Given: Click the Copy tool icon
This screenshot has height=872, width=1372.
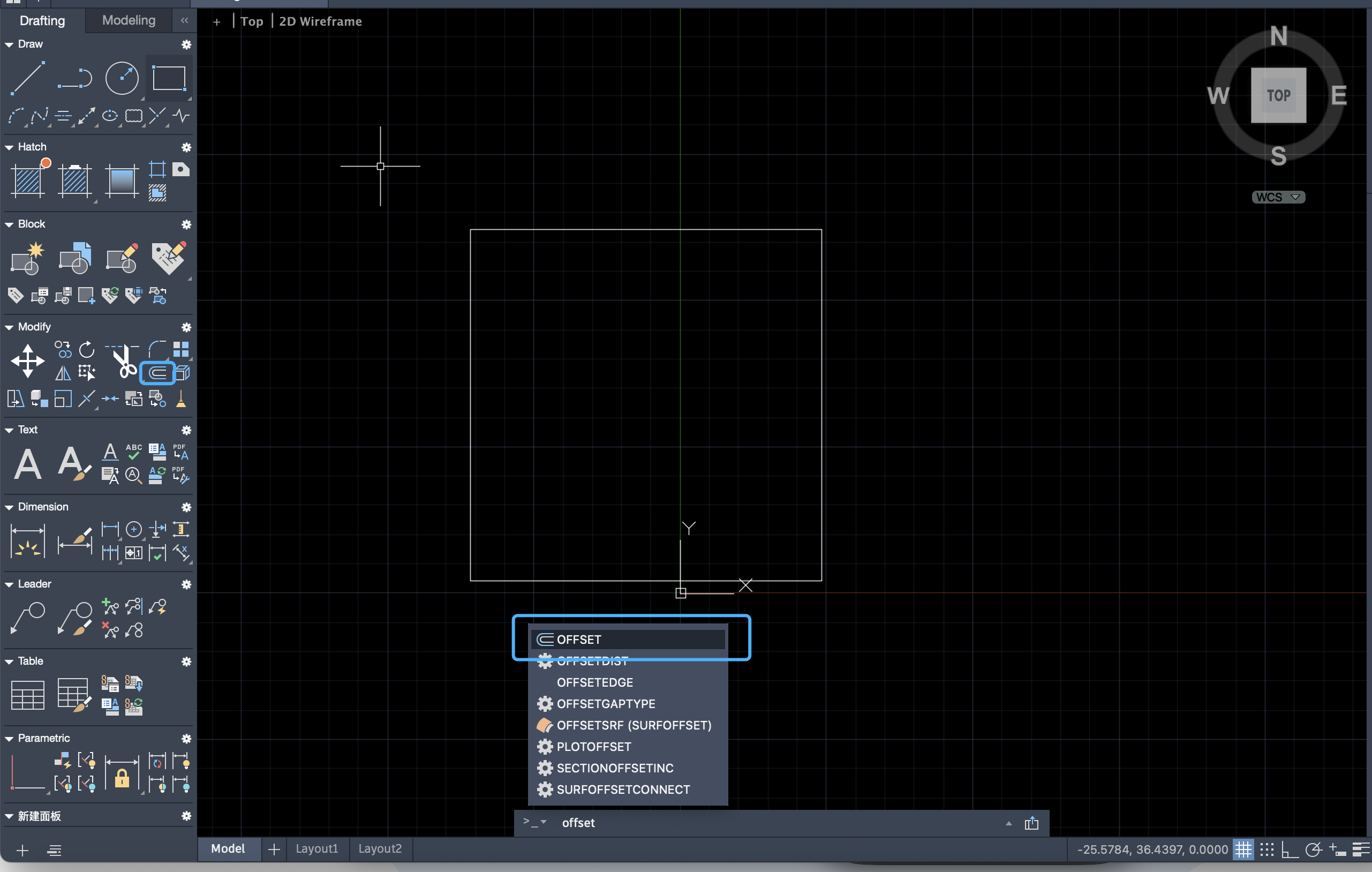Looking at the screenshot, I should pos(63,349).
